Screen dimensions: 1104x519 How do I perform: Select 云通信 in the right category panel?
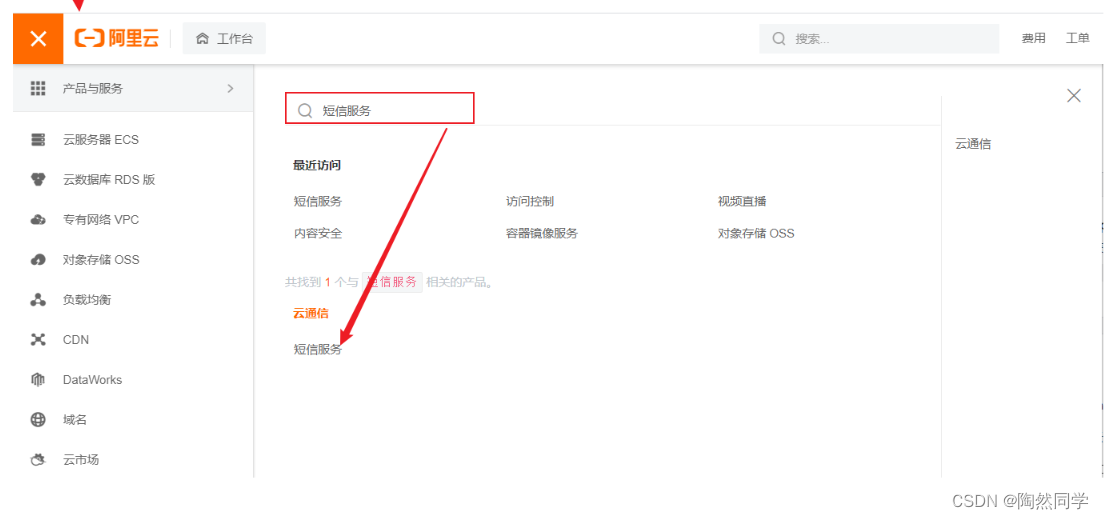973,144
